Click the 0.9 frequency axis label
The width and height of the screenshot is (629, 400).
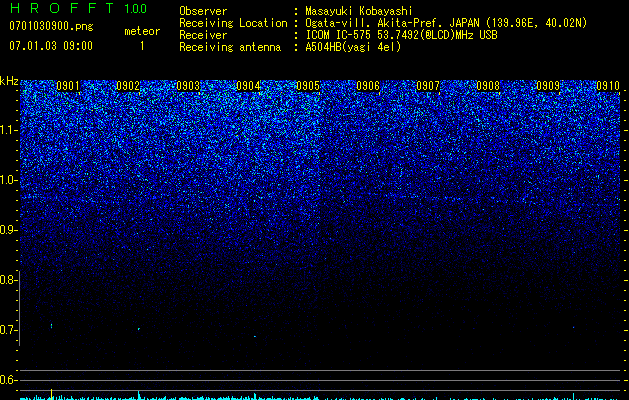coord(8,230)
